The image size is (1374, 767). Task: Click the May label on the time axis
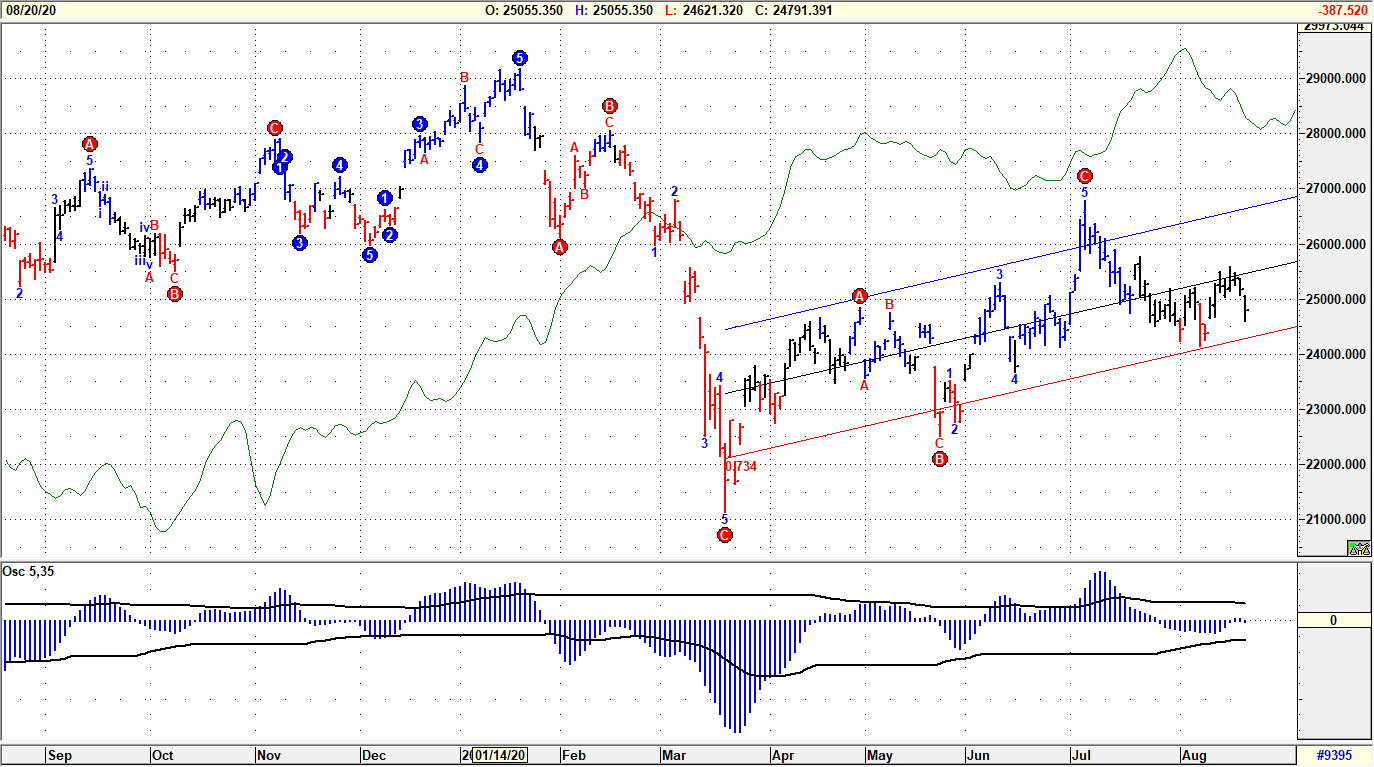coord(880,755)
